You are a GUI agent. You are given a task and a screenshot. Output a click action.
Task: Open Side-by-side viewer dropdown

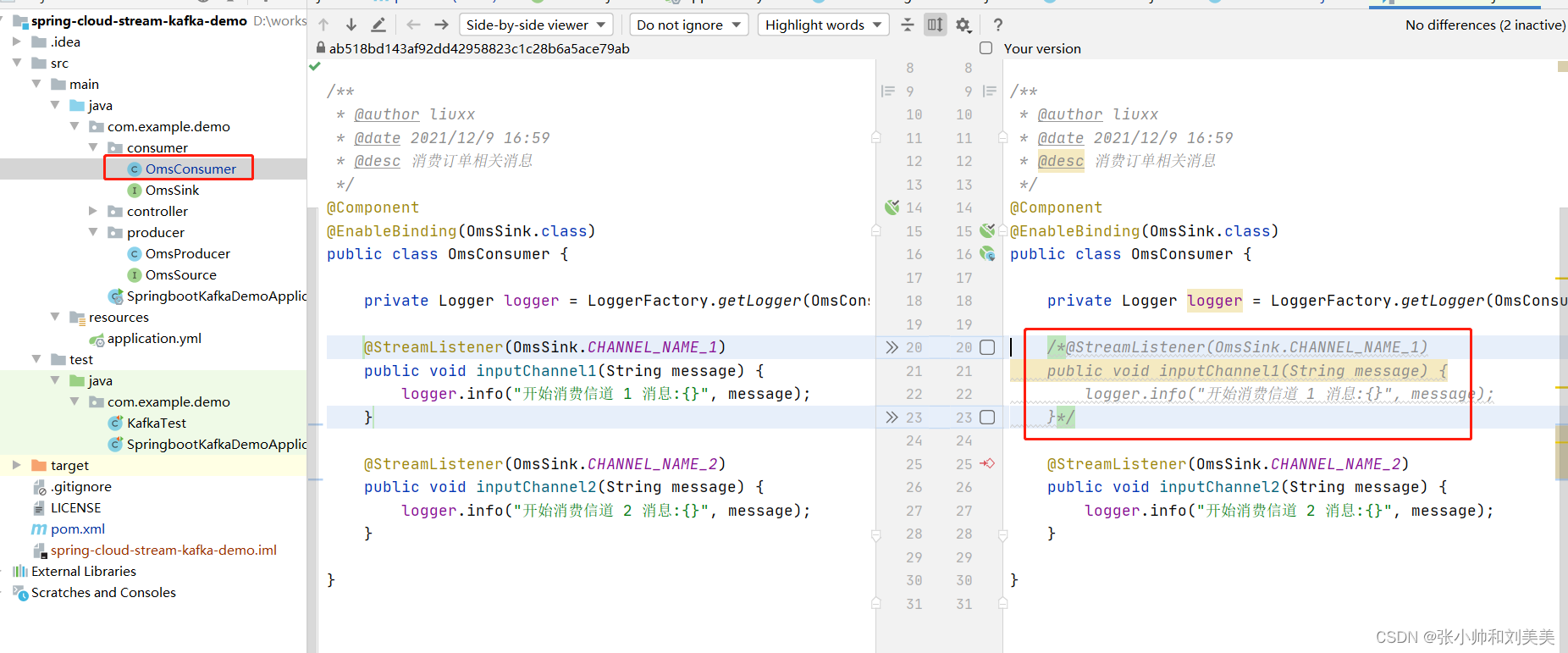[x=536, y=25]
